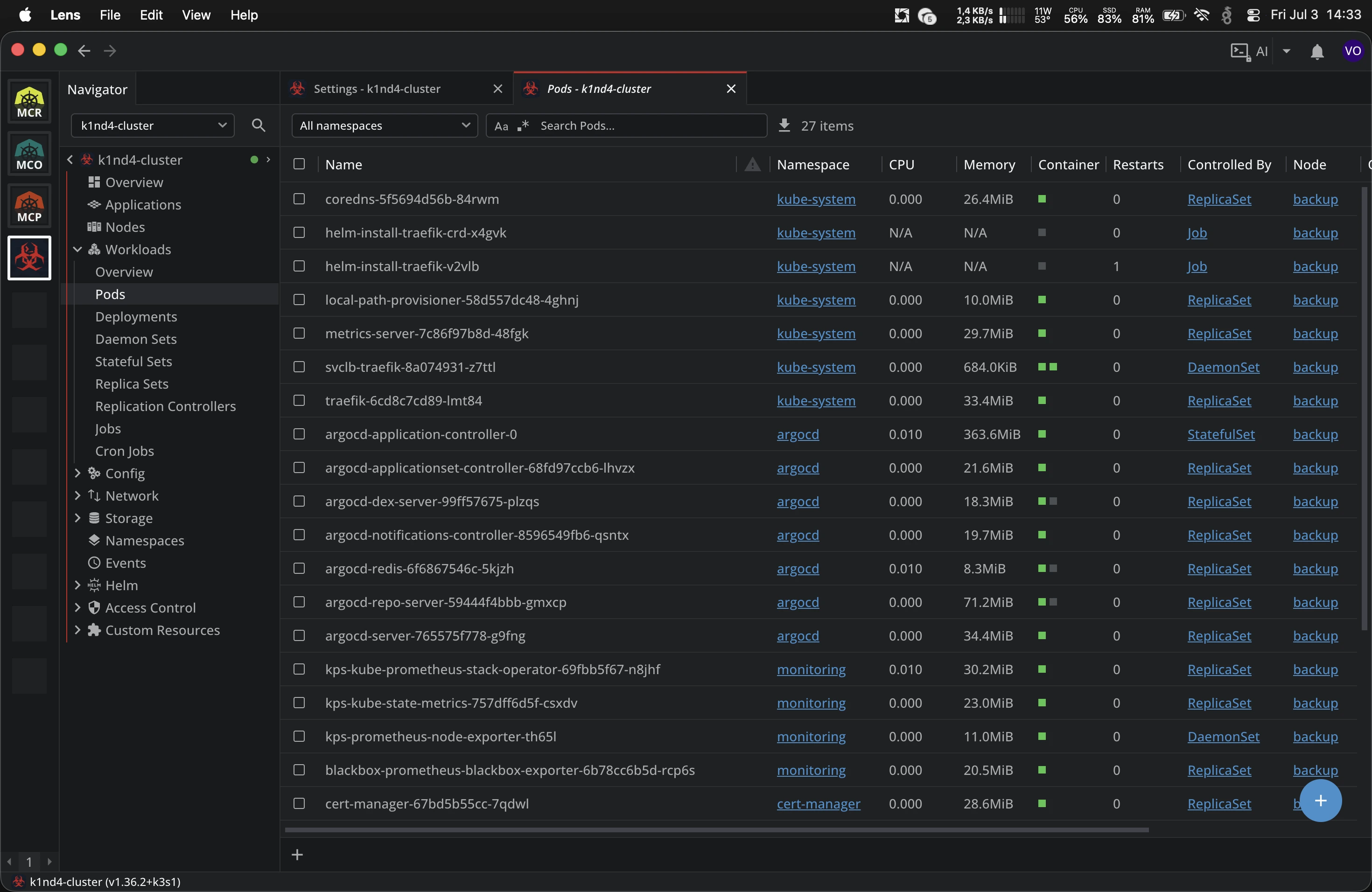Screen dimensions: 1372x892
Task: Toggle regex search icon in Search Pods
Action: coord(523,125)
